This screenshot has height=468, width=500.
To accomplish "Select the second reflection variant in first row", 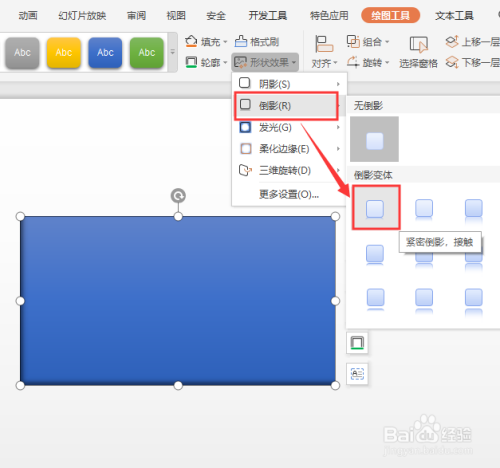I will point(424,210).
